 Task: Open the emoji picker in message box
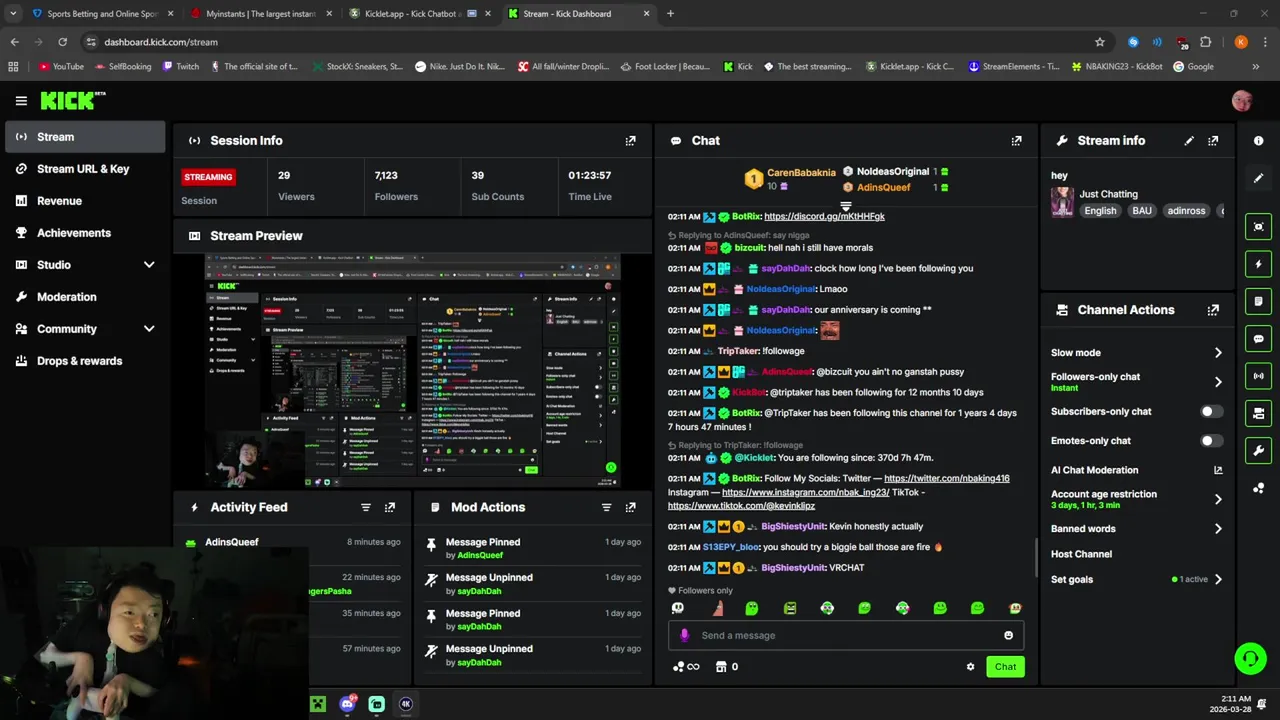pyautogui.click(x=1008, y=636)
